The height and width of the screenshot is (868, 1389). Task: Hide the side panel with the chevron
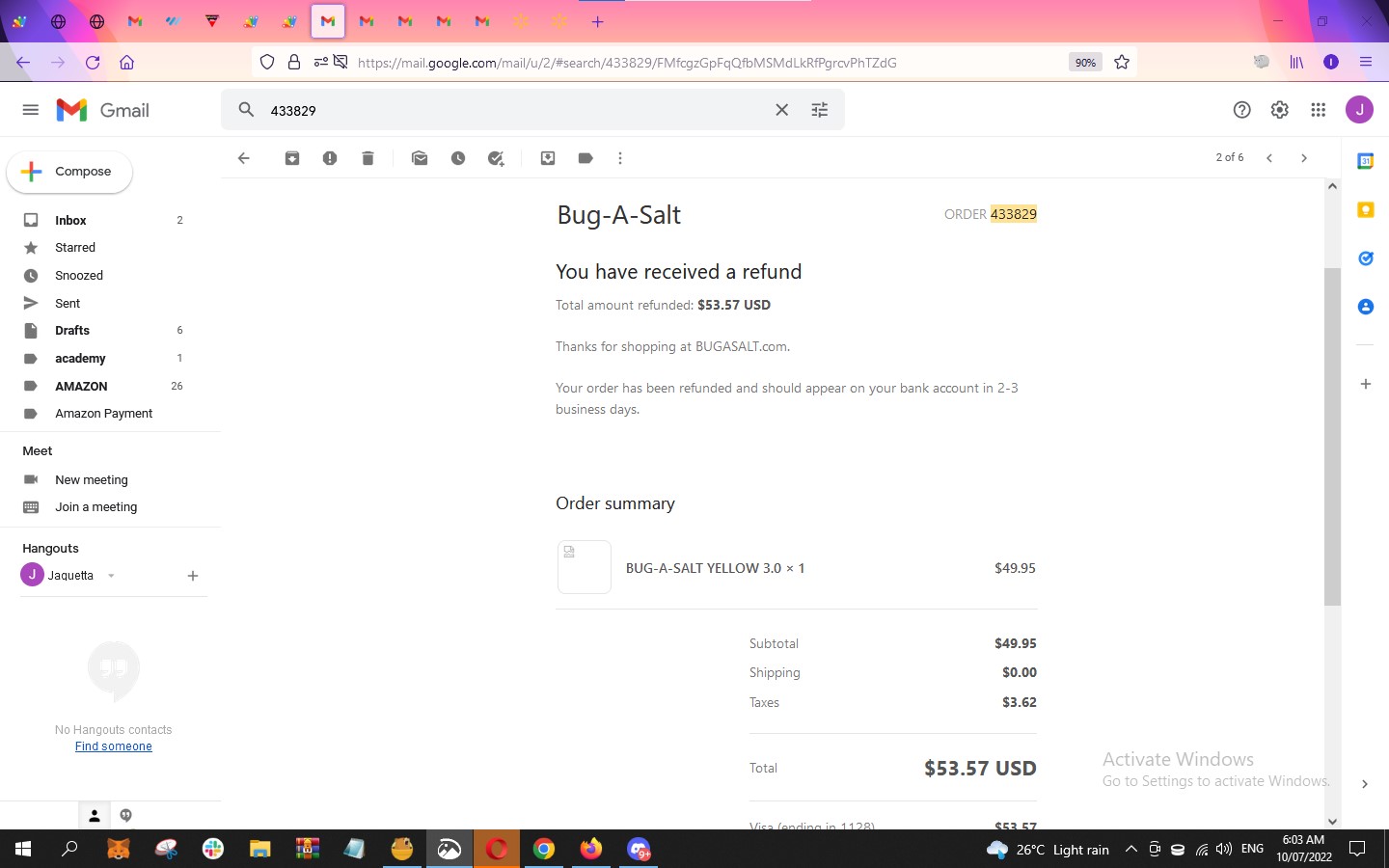click(1365, 784)
